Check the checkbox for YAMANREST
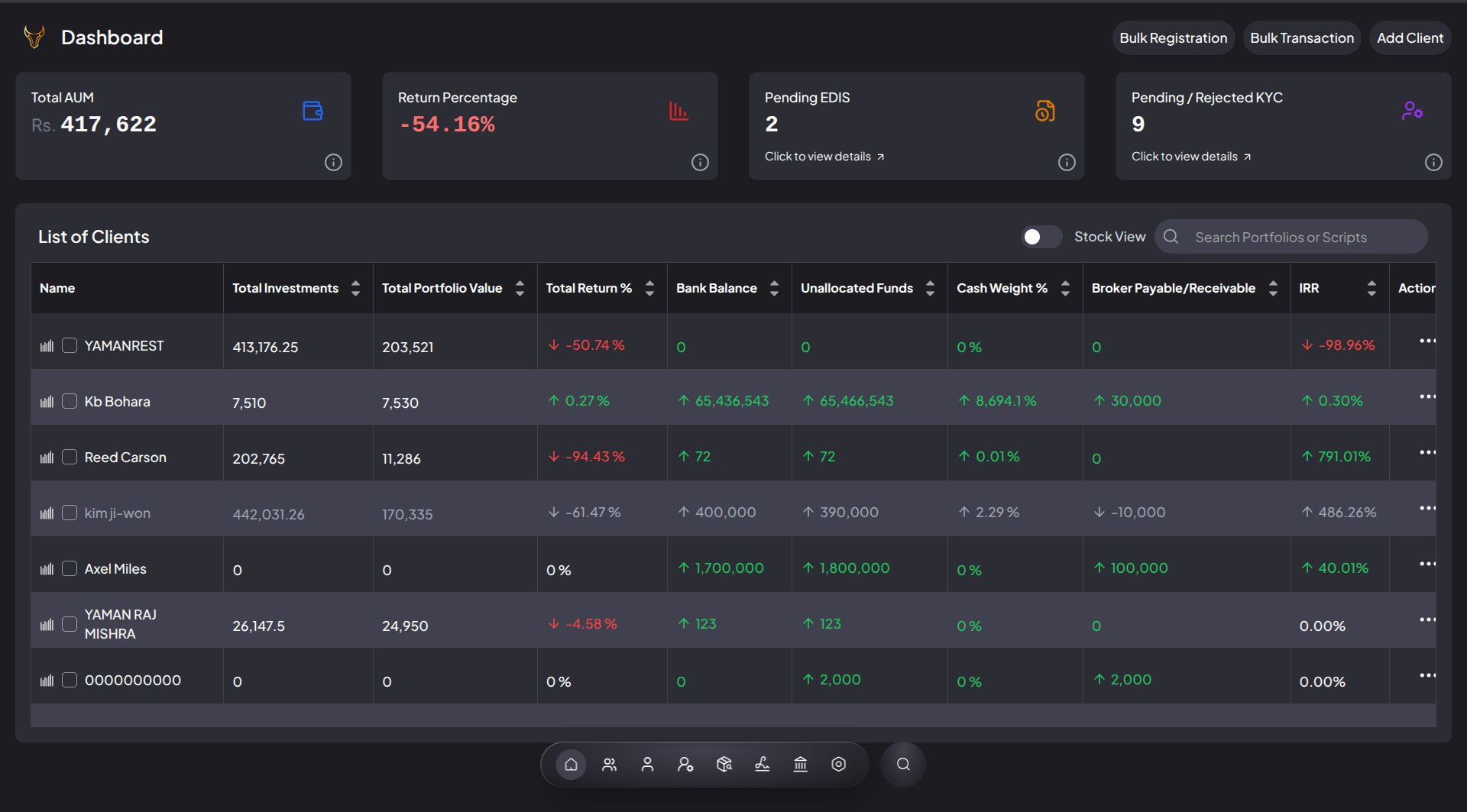This screenshot has width=1467, height=812. 70,345
